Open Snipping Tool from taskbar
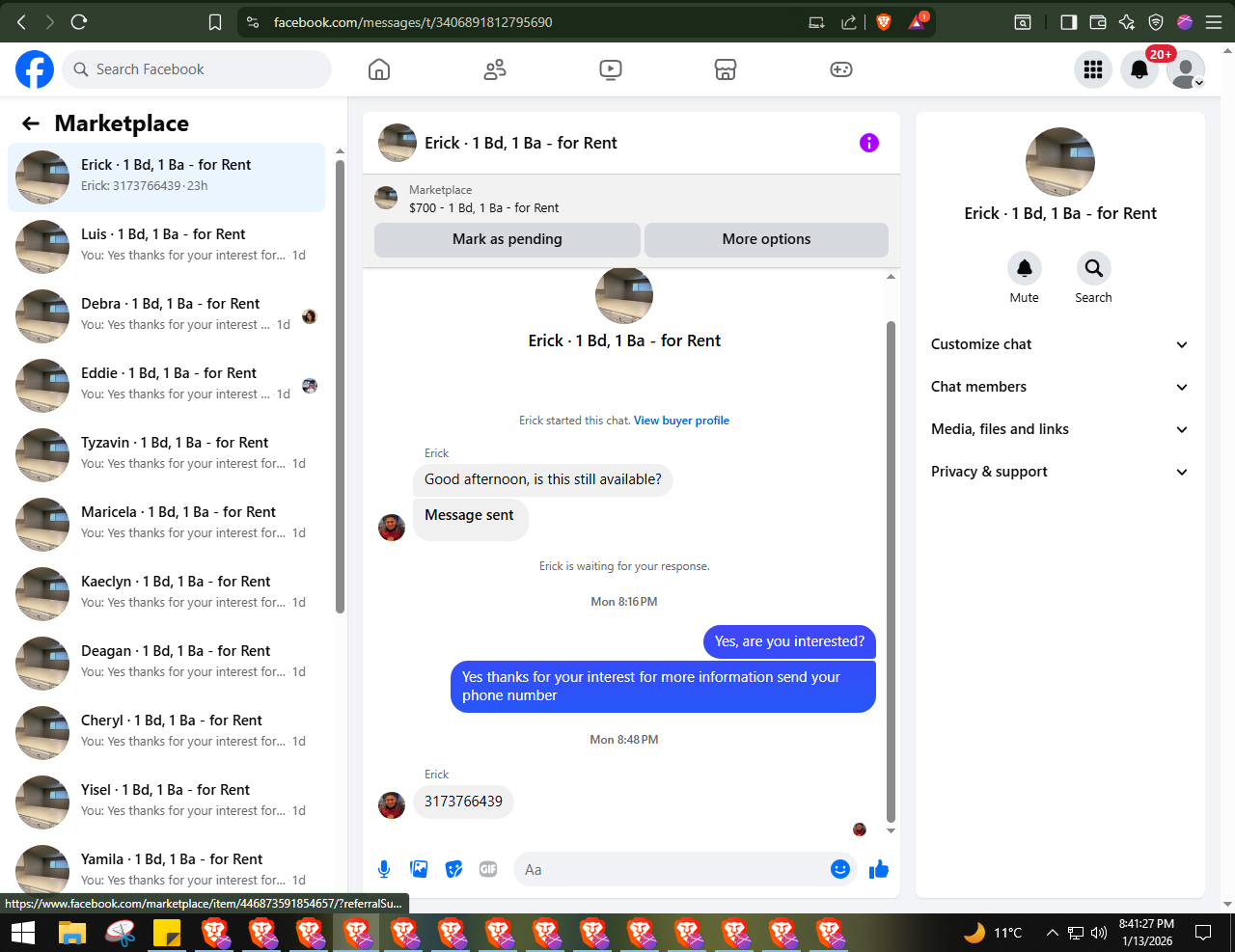The height and width of the screenshot is (952, 1235). 120,933
